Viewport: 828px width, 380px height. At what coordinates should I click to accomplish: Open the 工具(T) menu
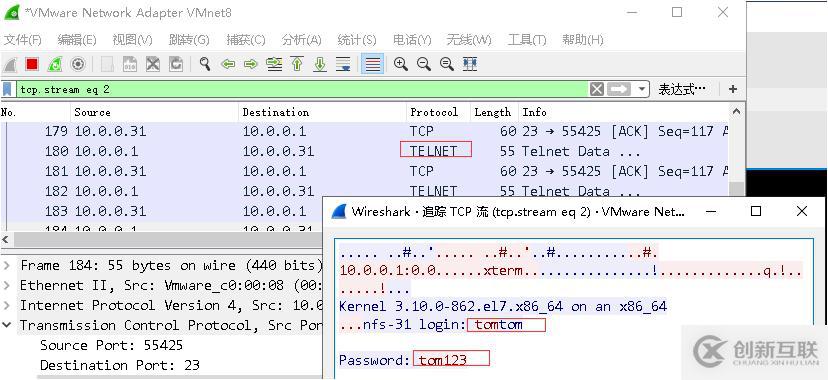tap(527, 40)
